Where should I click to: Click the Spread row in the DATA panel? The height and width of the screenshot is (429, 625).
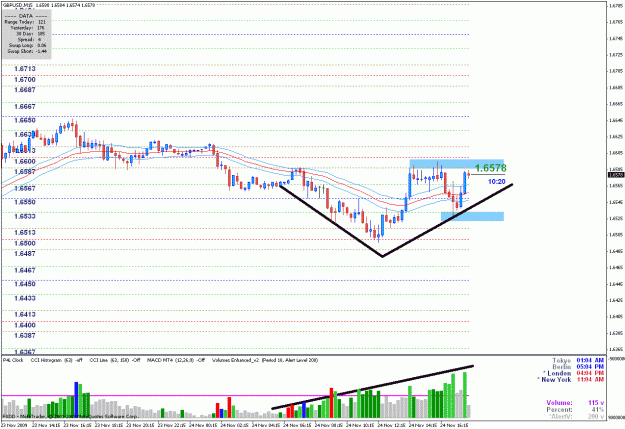pos(29,40)
